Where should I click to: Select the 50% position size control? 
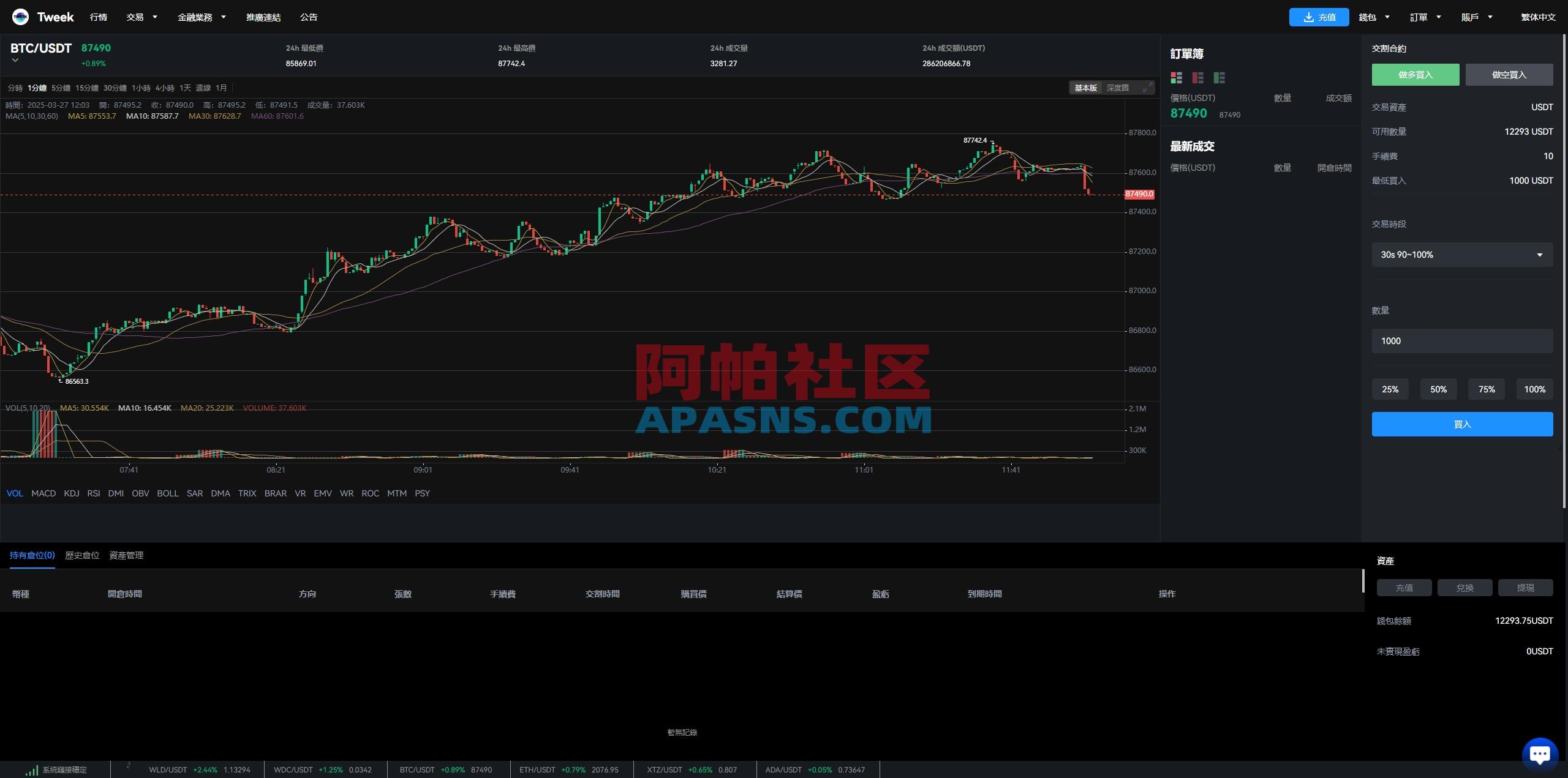[1438, 389]
